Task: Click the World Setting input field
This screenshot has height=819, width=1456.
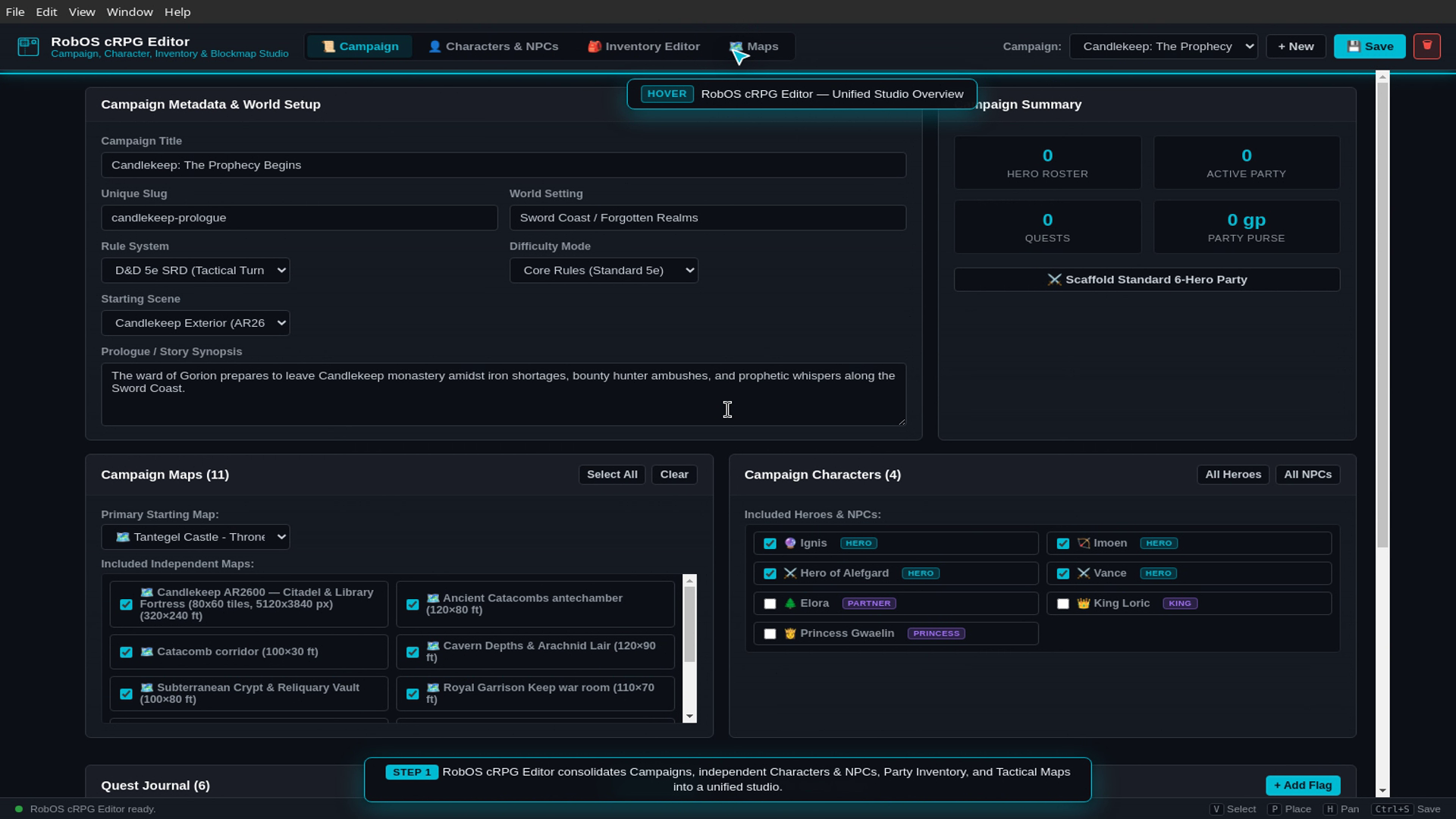Action: (708, 218)
